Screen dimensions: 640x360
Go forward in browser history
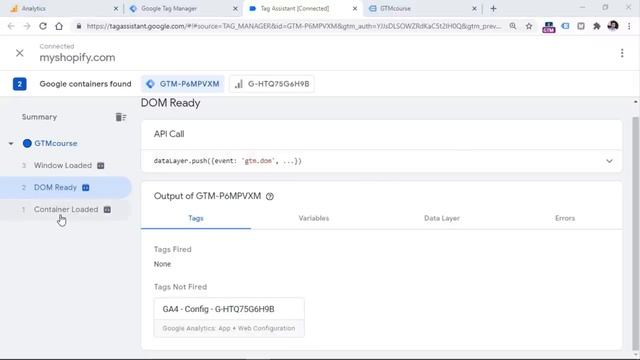click(27, 26)
